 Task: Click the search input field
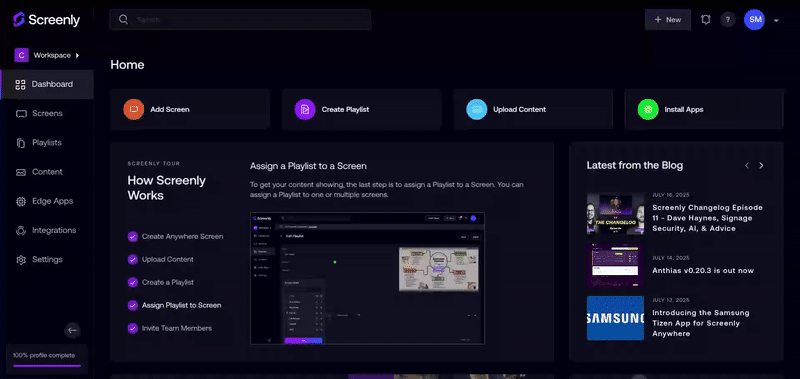240,19
